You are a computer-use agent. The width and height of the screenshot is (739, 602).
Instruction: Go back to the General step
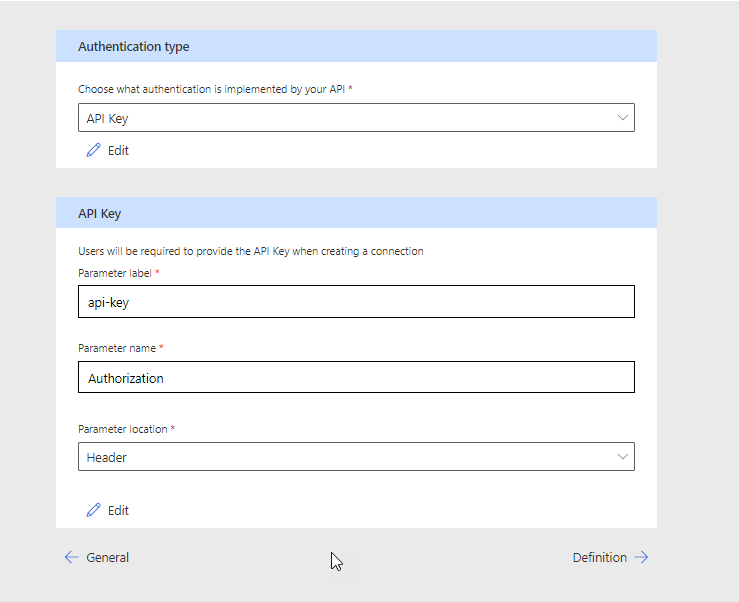tap(107, 557)
